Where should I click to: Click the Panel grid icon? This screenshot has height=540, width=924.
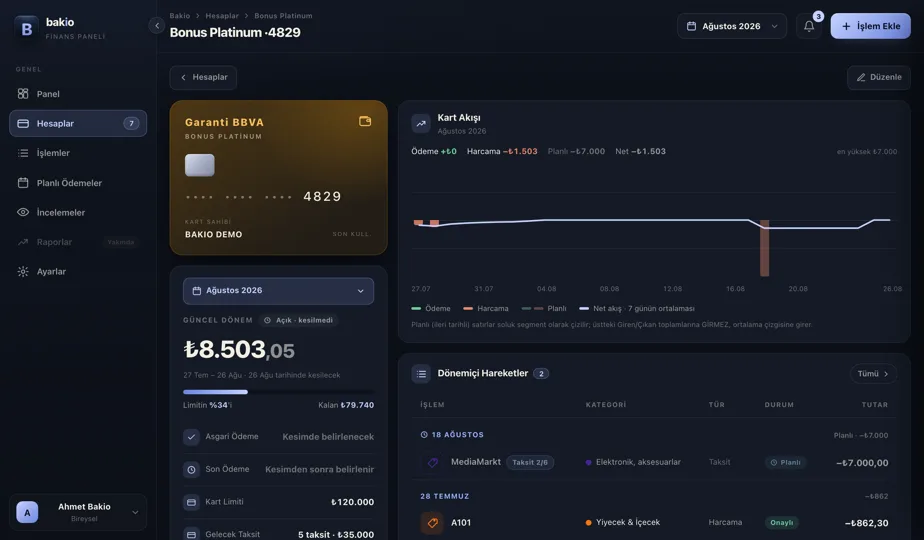pyautogui.click(x=23, y=94)
